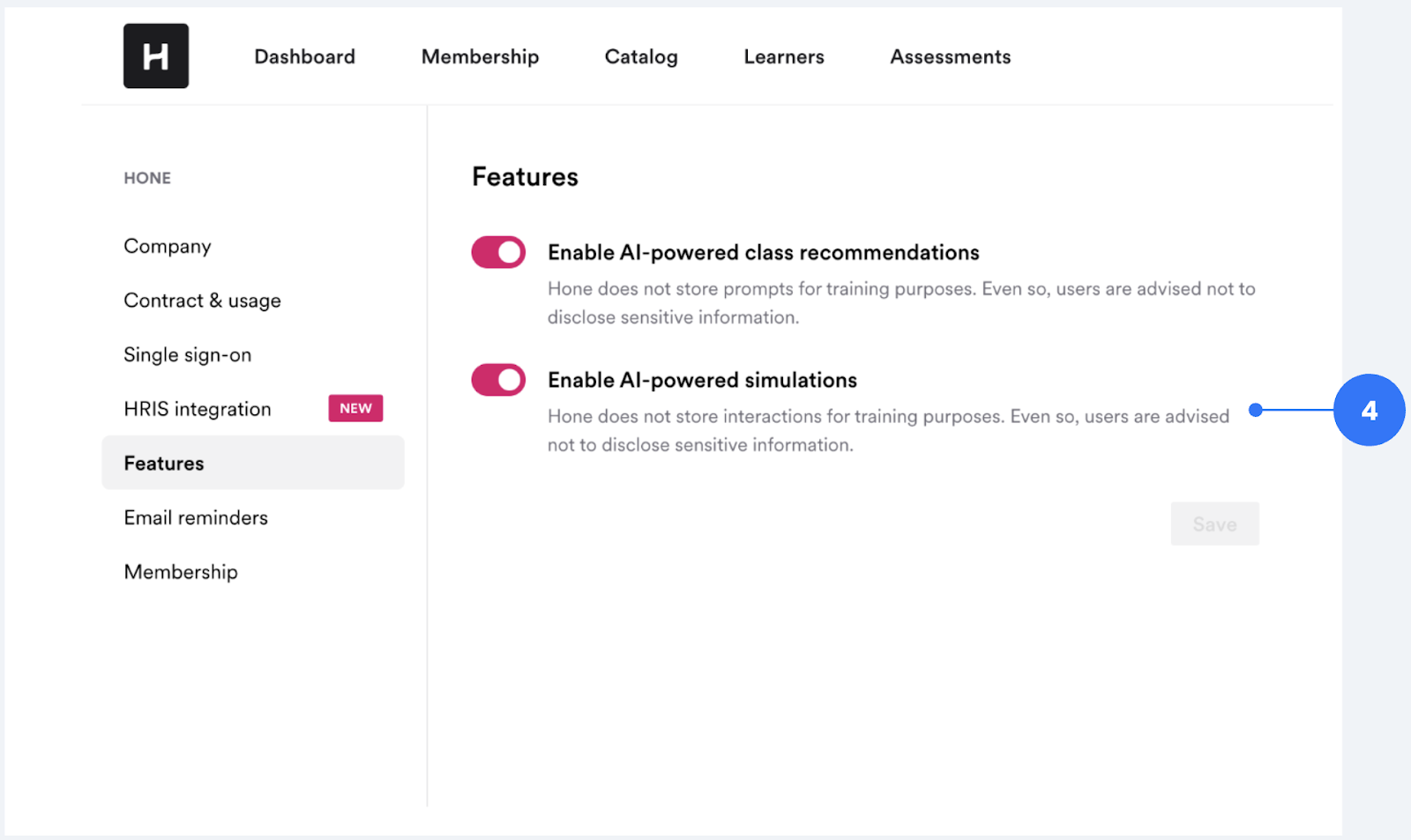Open Single sign-on settings
Image resolution: width=1411 pixels, height=840 pixels.
point(187,355)
